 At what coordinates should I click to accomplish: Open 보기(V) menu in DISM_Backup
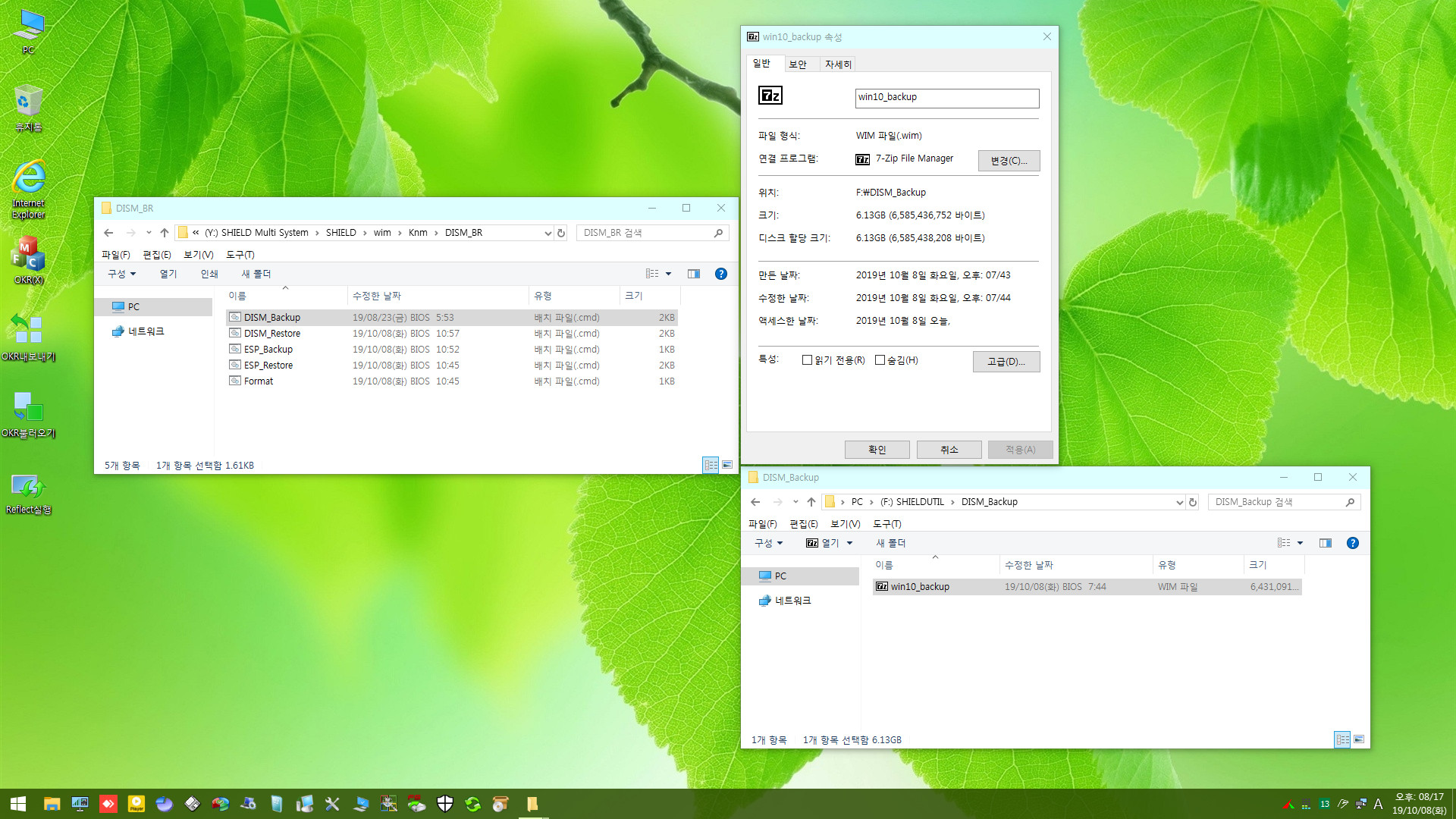[846, 524]
